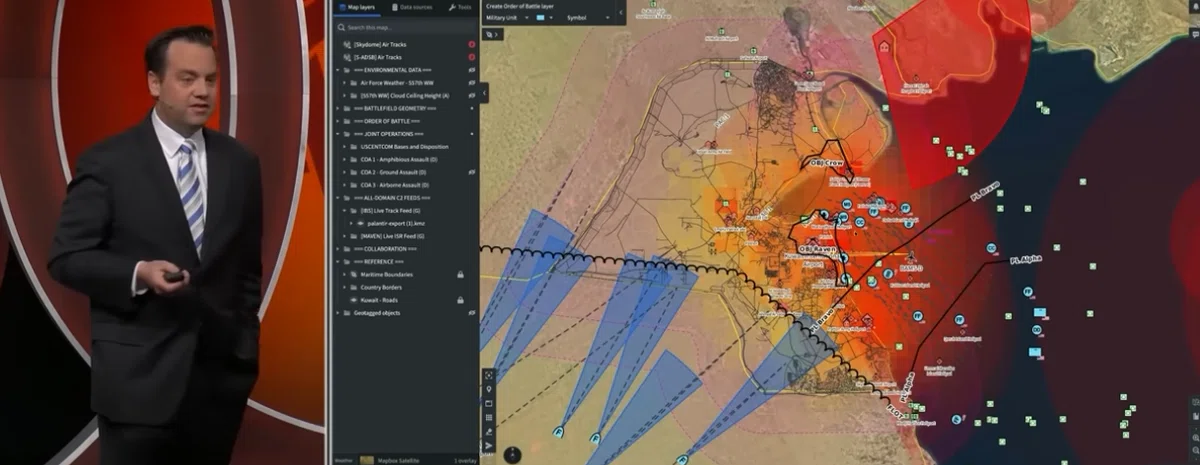Select COA 3 - Airborne Assault
Viewport: 1200px width, 465px height.
click(x=395, y=185)
